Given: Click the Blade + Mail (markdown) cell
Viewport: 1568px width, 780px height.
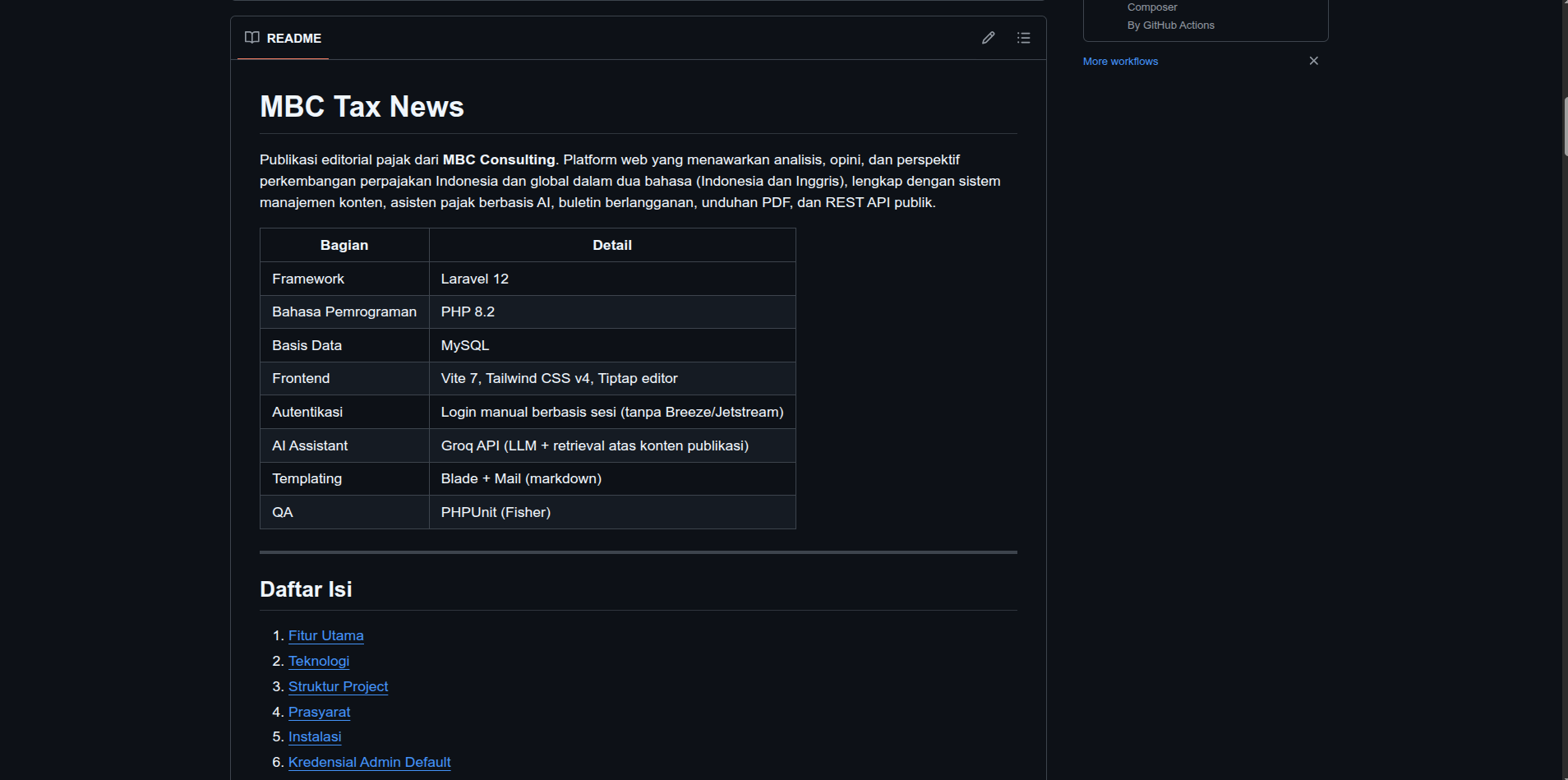Looking at the screenshot, I should pyautogui.click(x=612, y=478).
